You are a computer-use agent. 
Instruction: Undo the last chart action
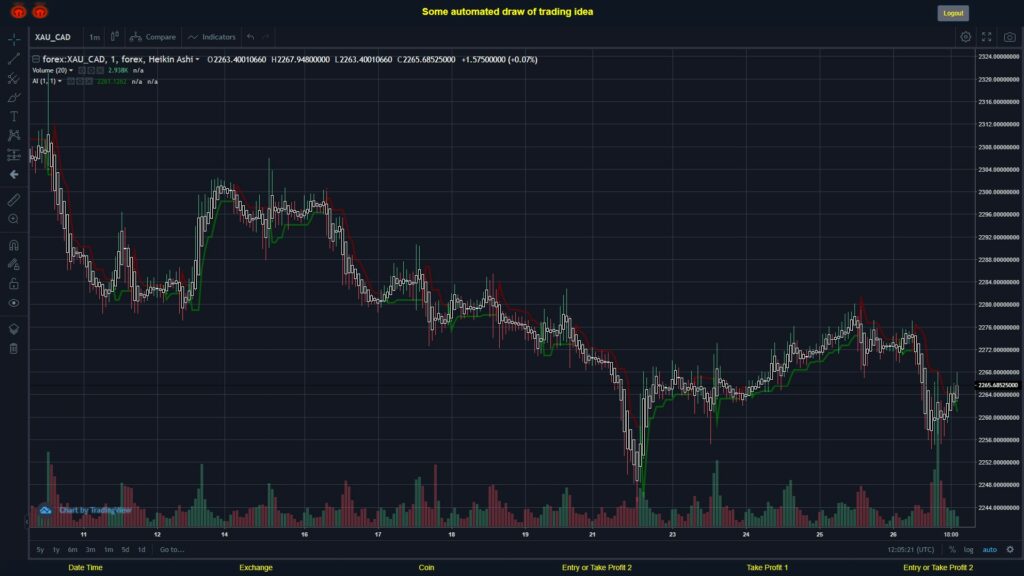pyautogui.click(x=251, y=37)
